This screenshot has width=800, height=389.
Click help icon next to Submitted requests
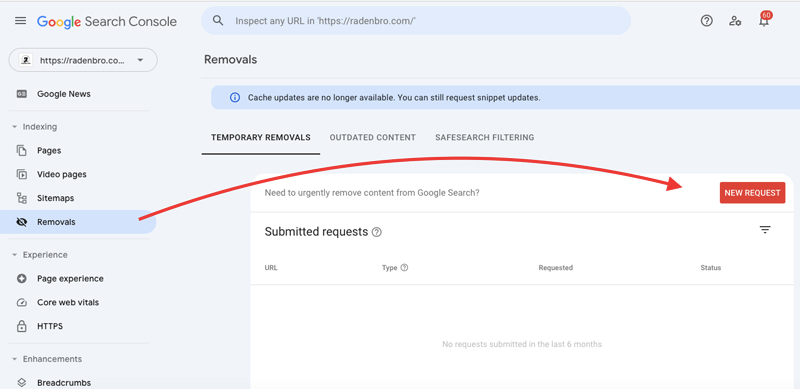pyautogui.click(x=377, y=232)
